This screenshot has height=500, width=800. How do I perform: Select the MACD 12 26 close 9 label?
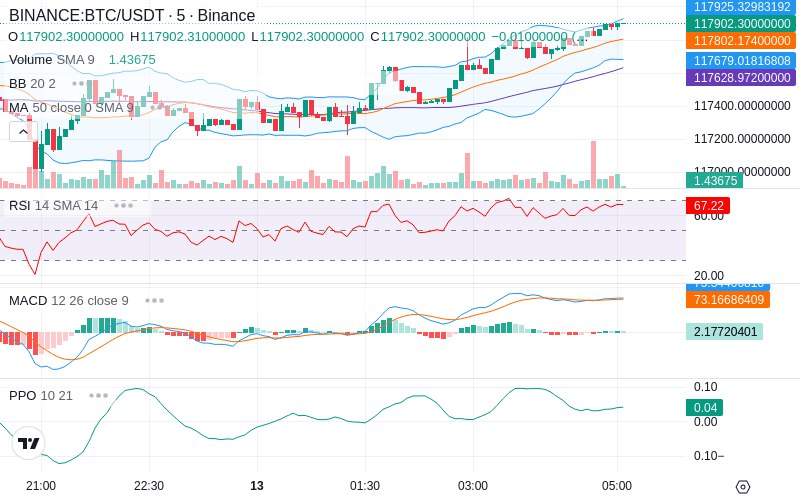pyautogui.click(x=69, y=301)
